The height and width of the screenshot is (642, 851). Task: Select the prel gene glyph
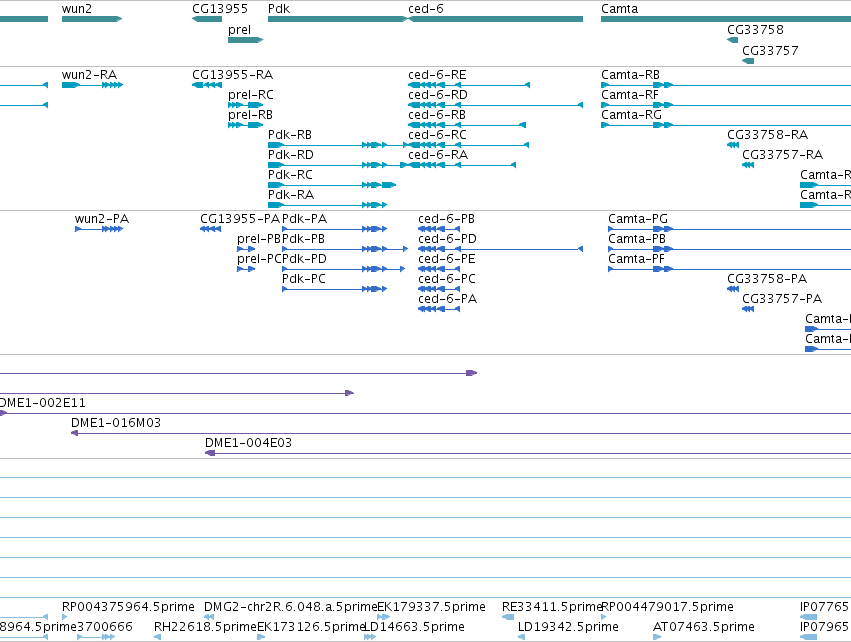pos(245,40)
